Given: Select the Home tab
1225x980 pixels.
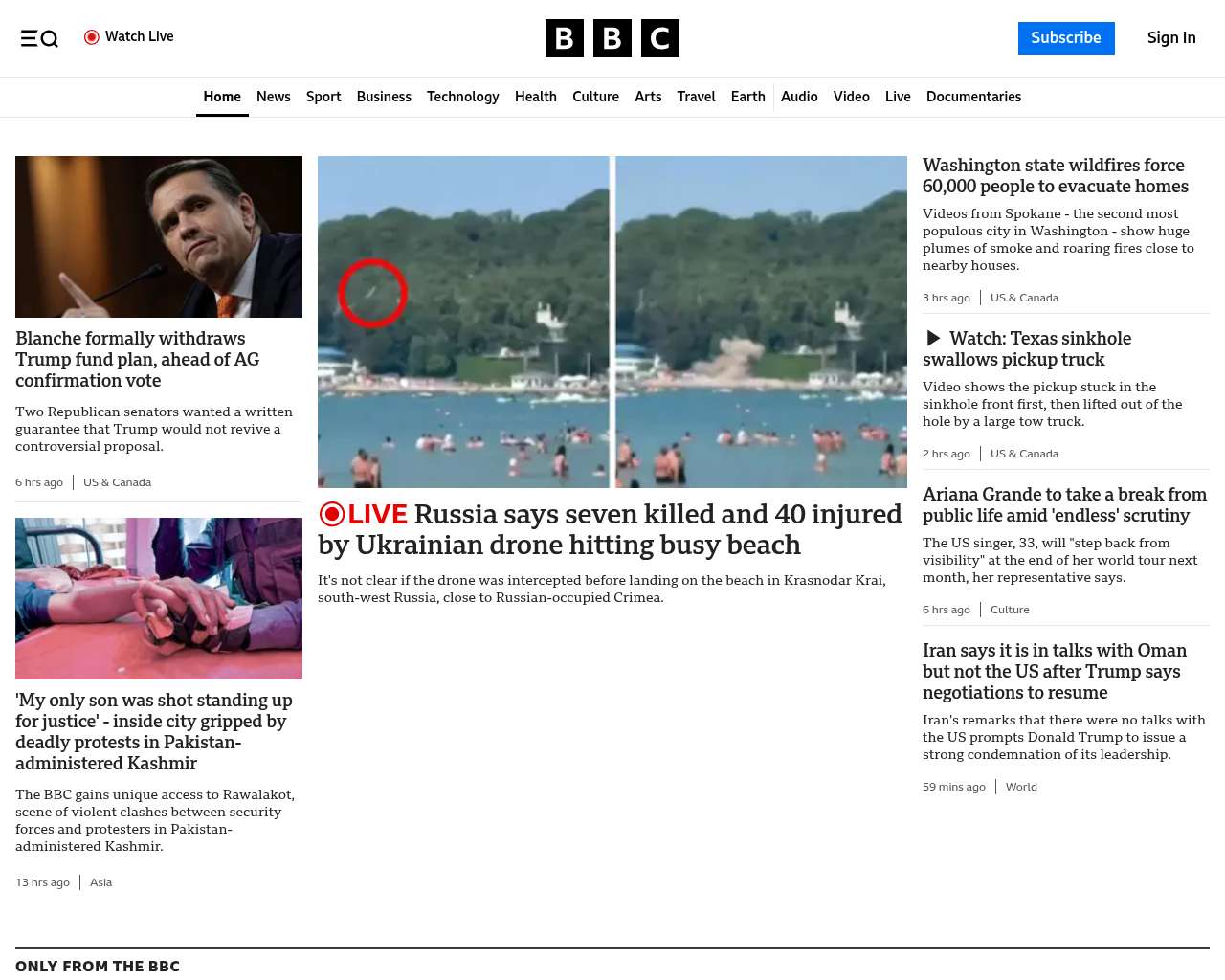Looking at the screenshot, I should [x=222, y=97].
